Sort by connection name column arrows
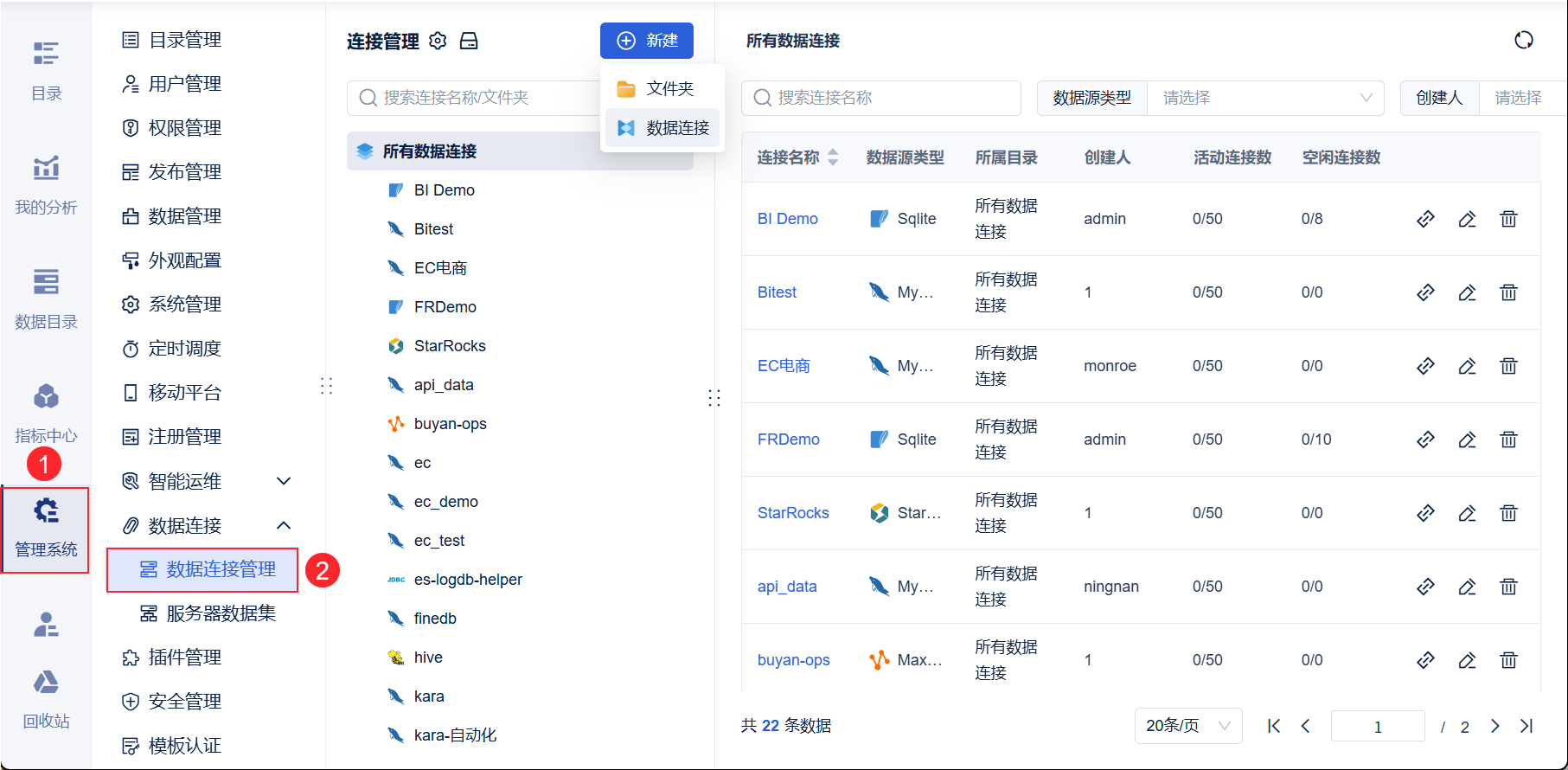Screen dimensions: 1568x770 pos(833,157)
